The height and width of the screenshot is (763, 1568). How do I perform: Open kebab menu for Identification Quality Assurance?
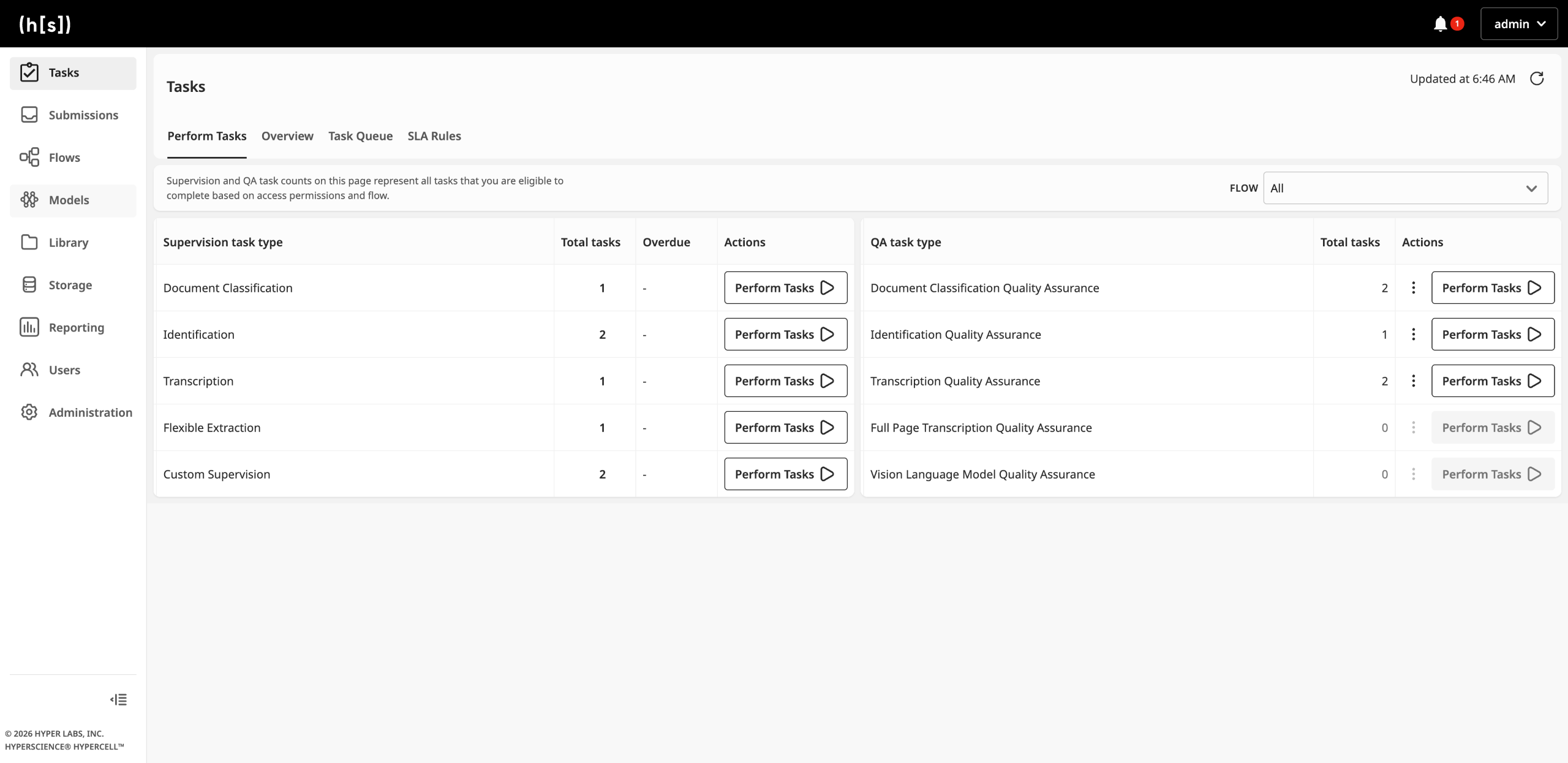tap(1413, 334)
